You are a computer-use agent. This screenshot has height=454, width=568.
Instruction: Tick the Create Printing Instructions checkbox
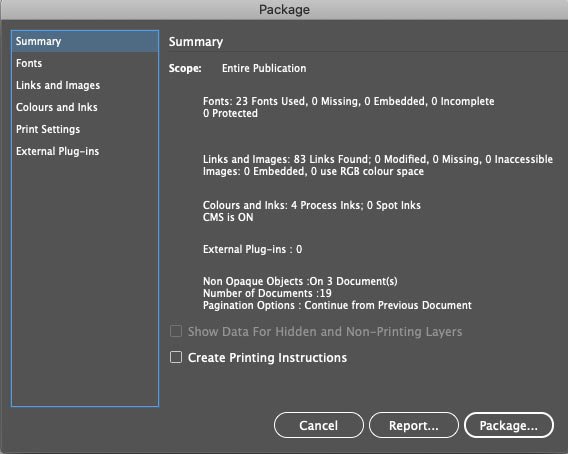click(176, 357)
